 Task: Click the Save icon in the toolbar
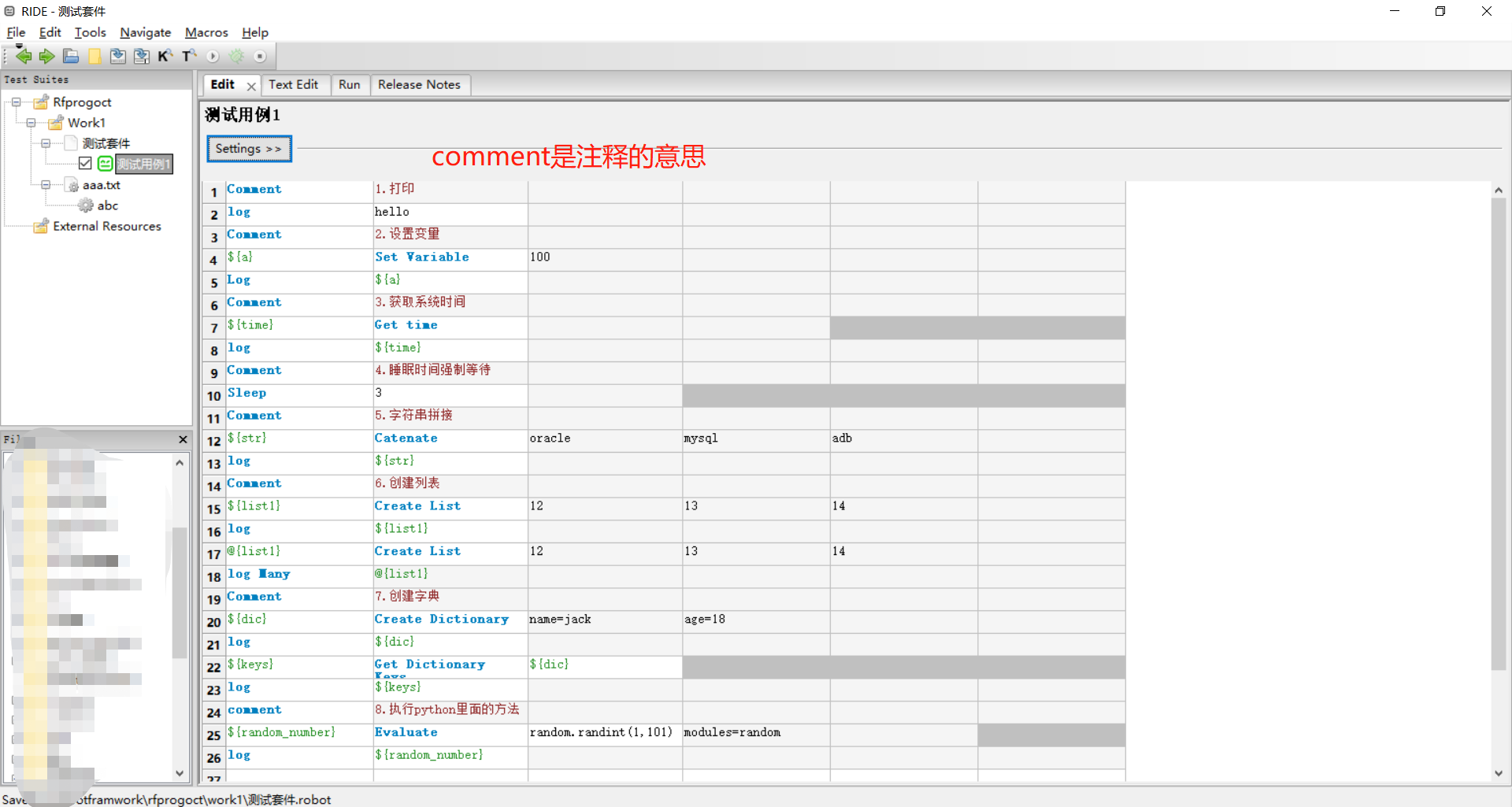(117, 56)
